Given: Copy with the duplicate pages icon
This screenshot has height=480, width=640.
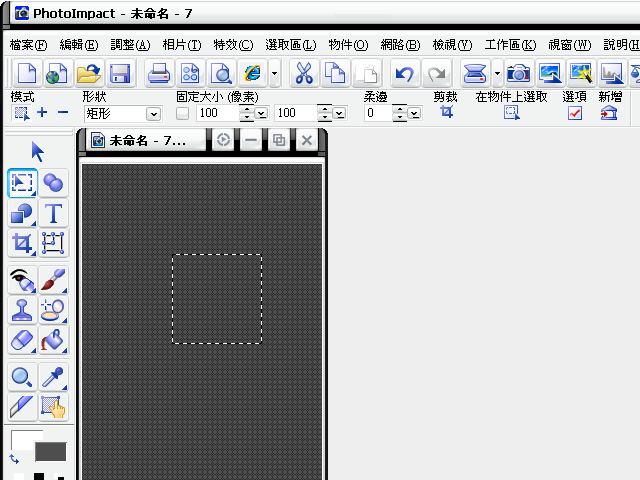Looking at the screenshot, I should pyautogui.click(x=335, y=74).
